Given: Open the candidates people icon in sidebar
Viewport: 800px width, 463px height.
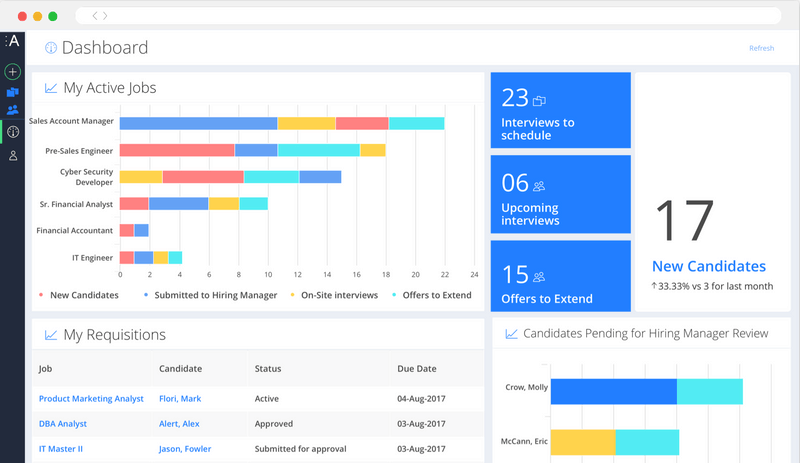Looking at the screenshot, I should tap(12, 110).
